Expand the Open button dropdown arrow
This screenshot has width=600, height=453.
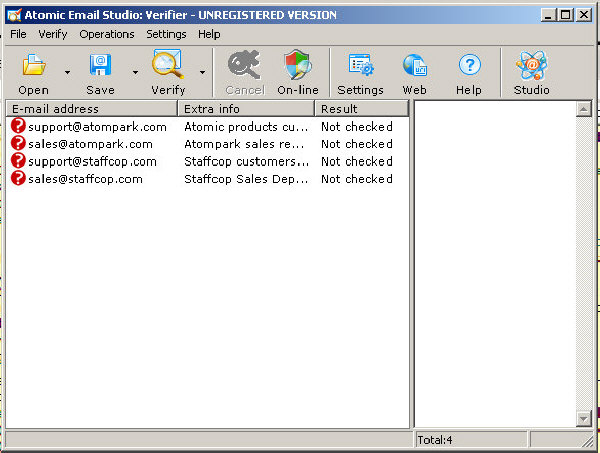point(67,72)
